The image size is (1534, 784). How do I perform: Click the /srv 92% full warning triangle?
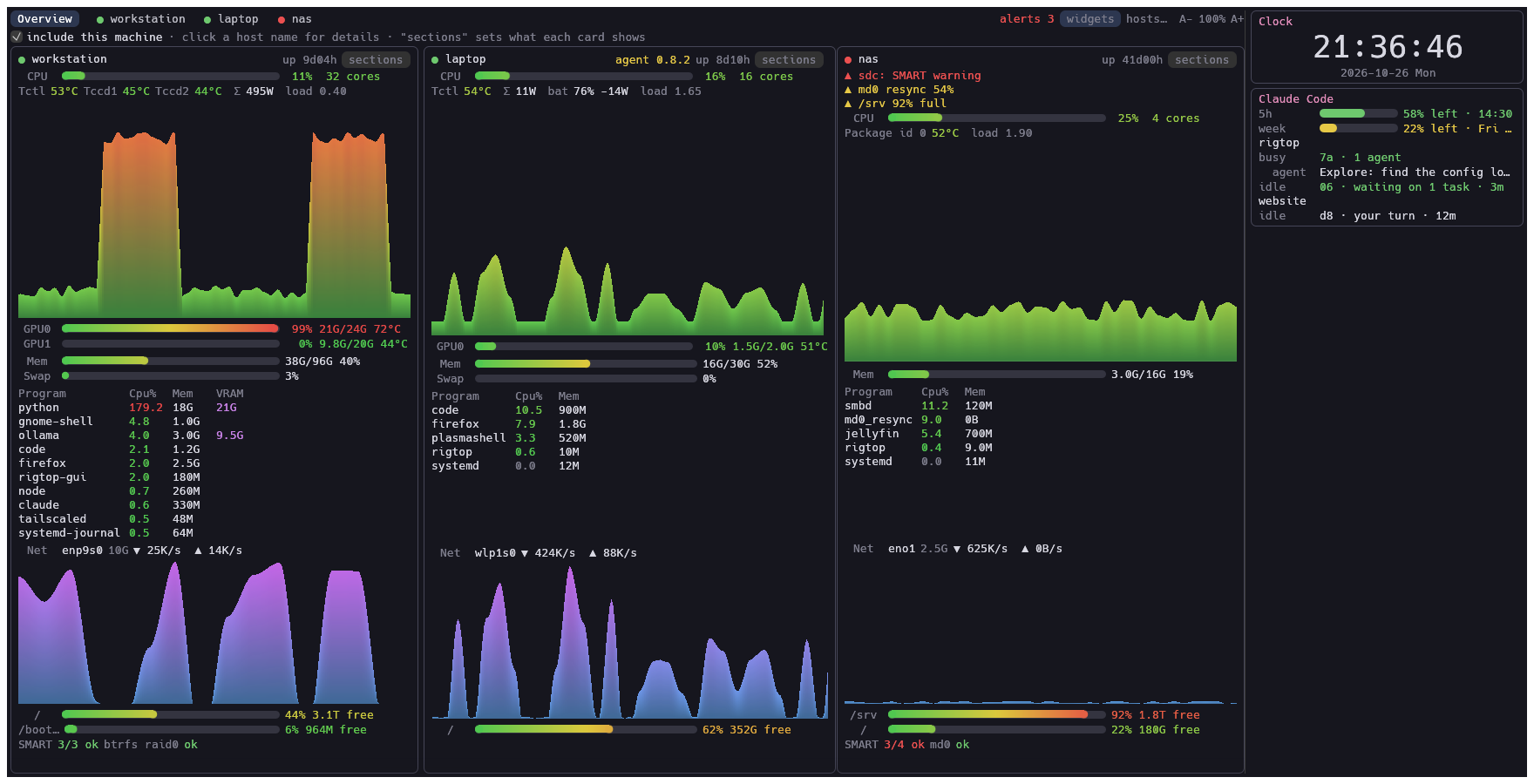[848, 104]
